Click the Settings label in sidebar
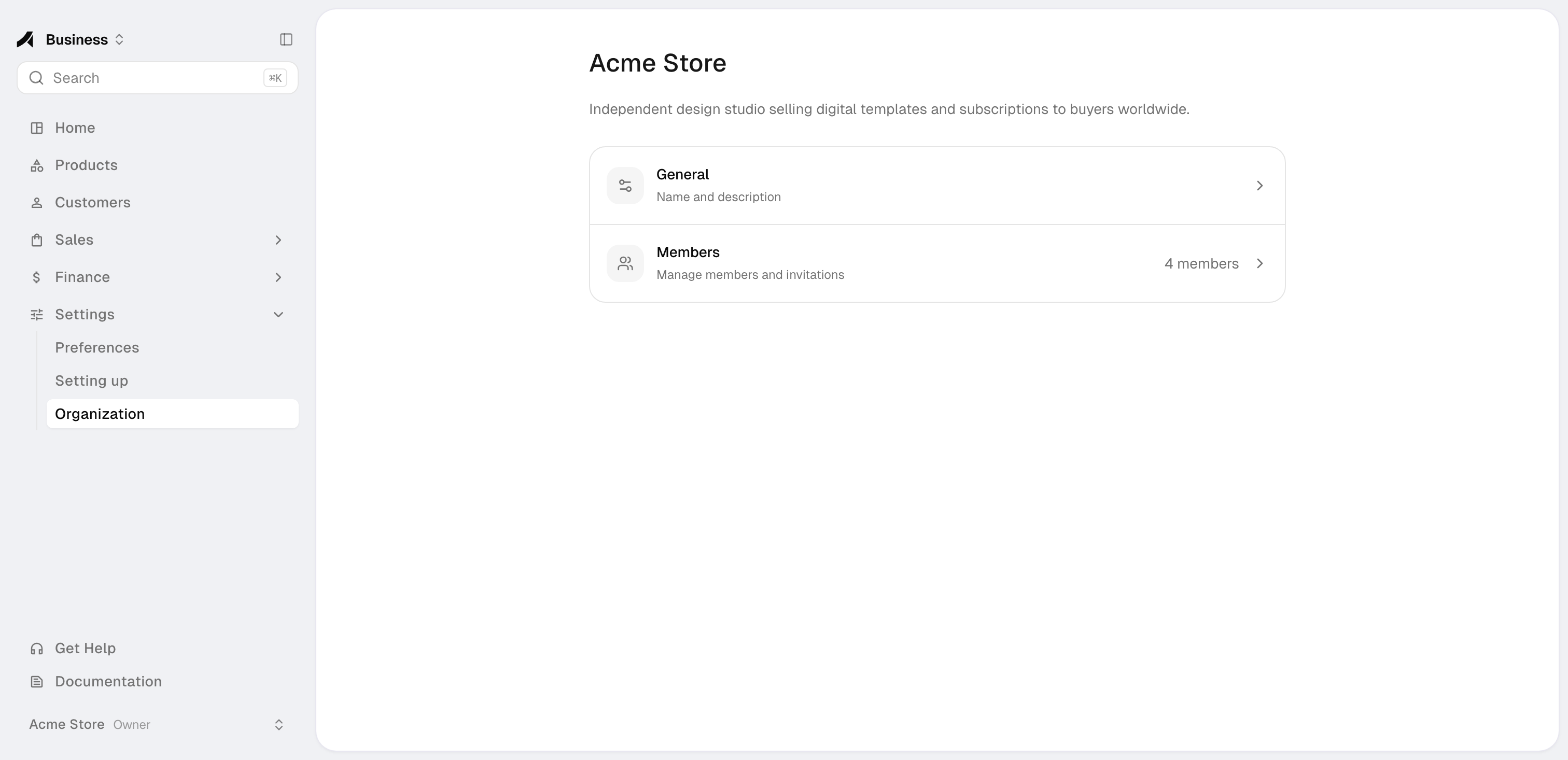This screenshot has width=1568, height=760. (85, 315)
